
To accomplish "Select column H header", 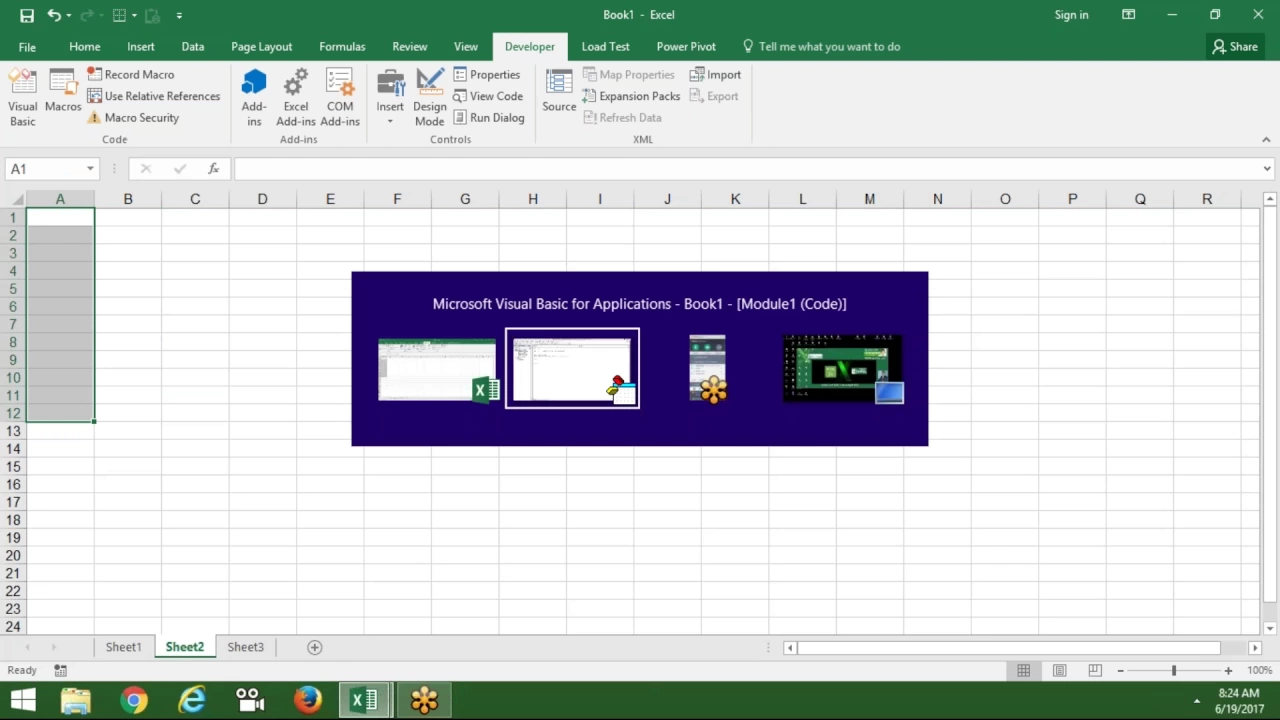I will pos(532,199).
